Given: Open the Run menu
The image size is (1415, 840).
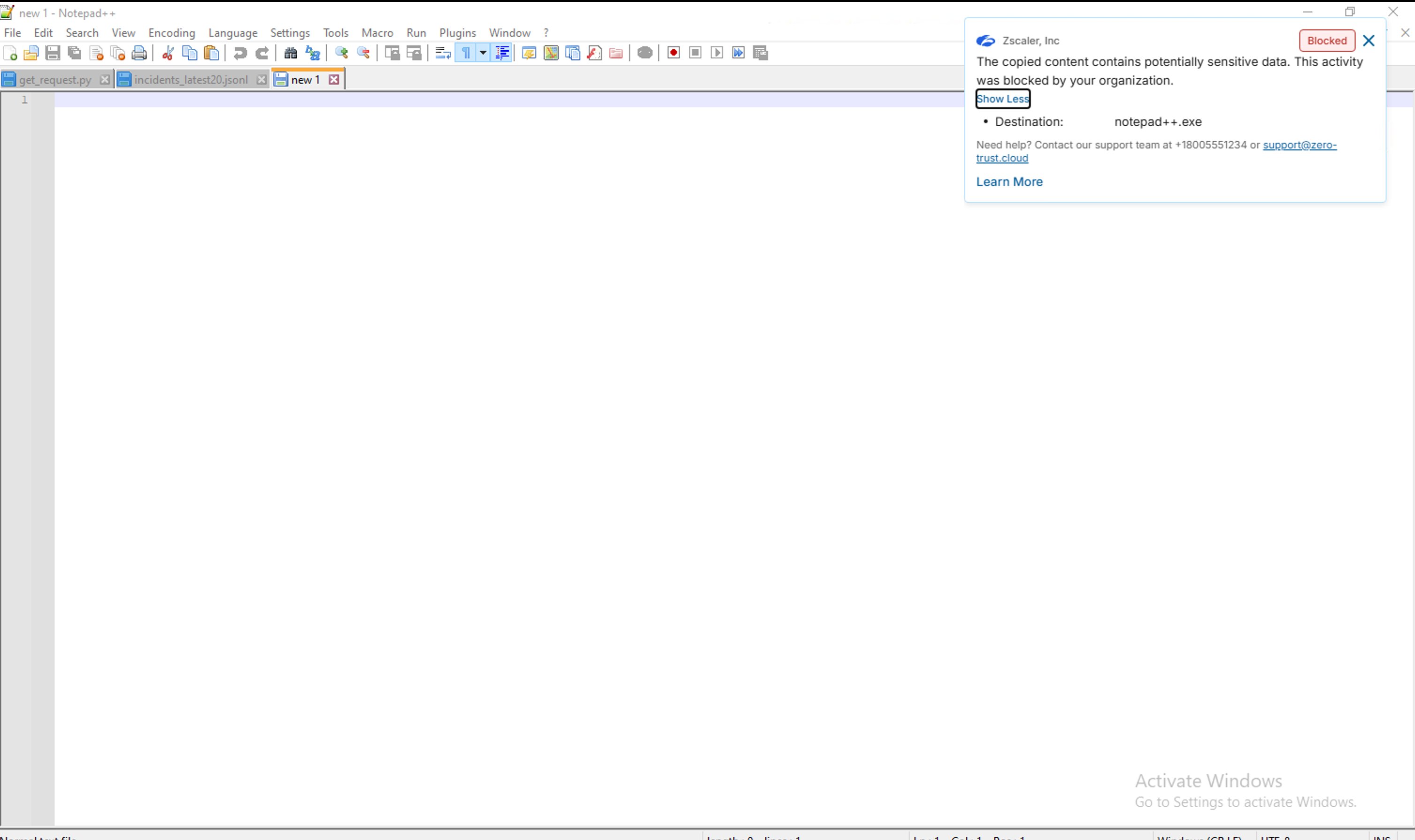Looking at the screenshot, I should coord(416,33).
